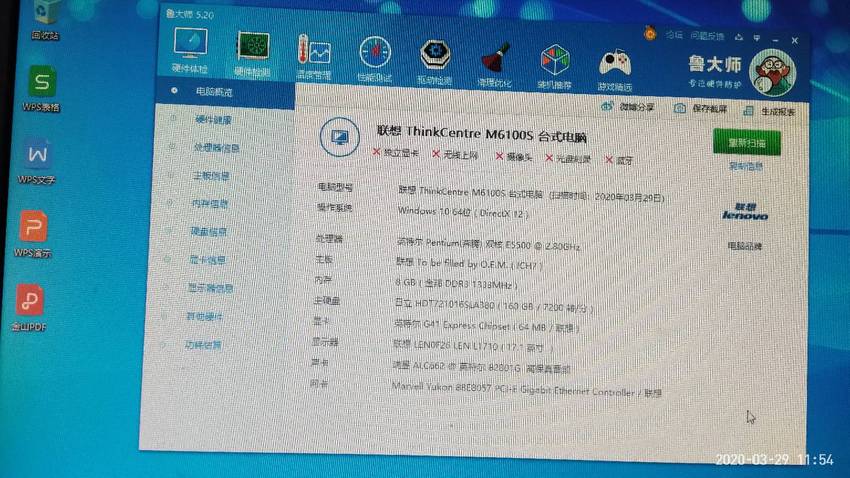Open 金山PDF desktop shortcut

coord(30,308)
